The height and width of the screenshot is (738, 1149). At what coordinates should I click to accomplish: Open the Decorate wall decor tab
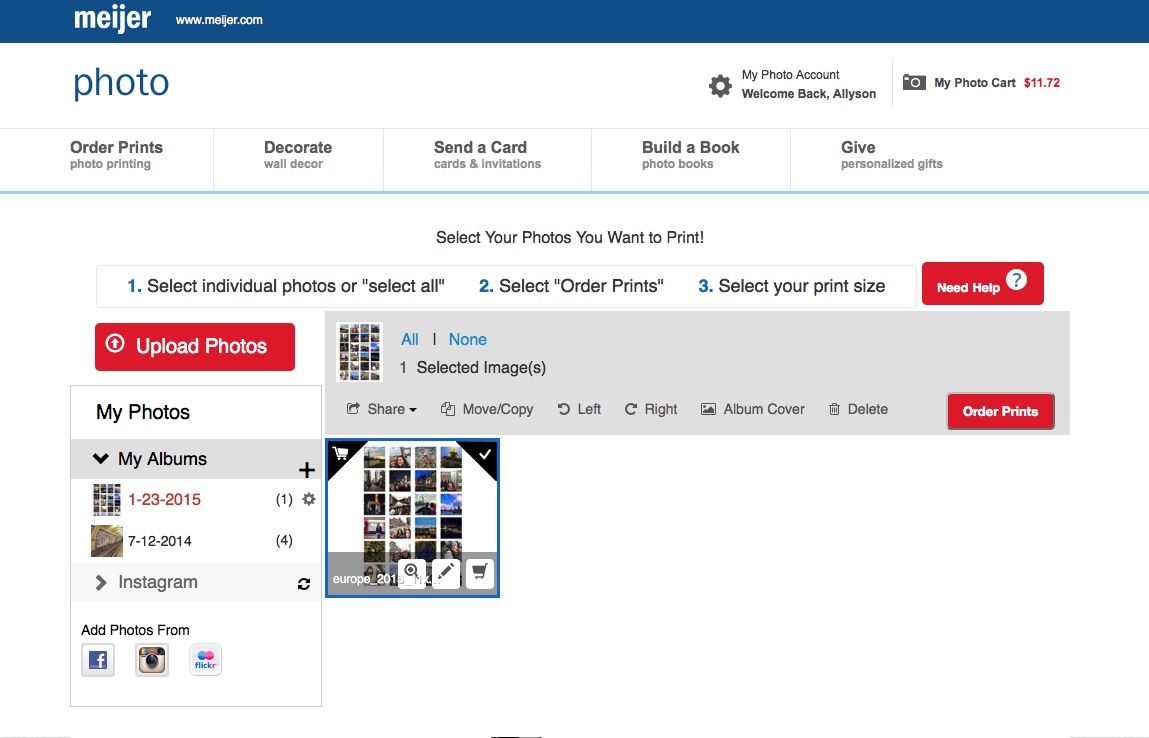coord(298,155)
